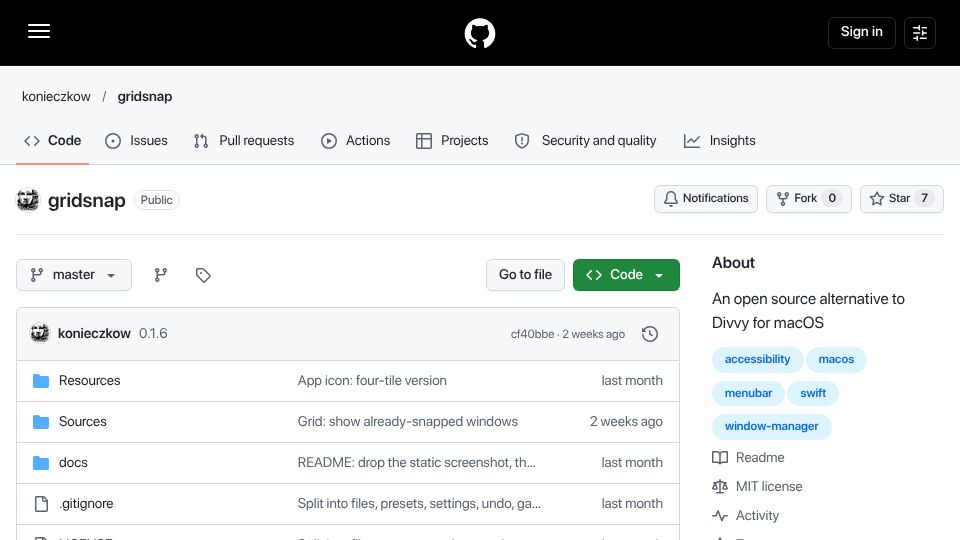Open the Resources folder icon

[41, 381]
